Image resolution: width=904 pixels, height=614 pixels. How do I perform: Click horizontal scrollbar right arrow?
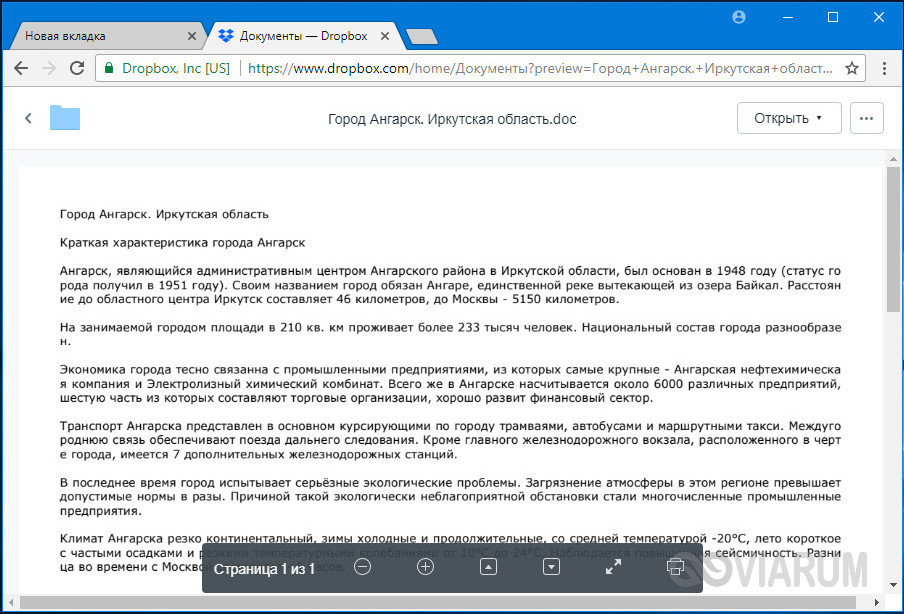[876, 602]
